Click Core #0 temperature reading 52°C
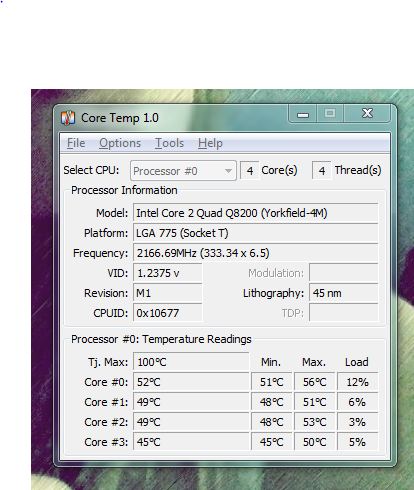414x490 pixels. tap(191, 382)
